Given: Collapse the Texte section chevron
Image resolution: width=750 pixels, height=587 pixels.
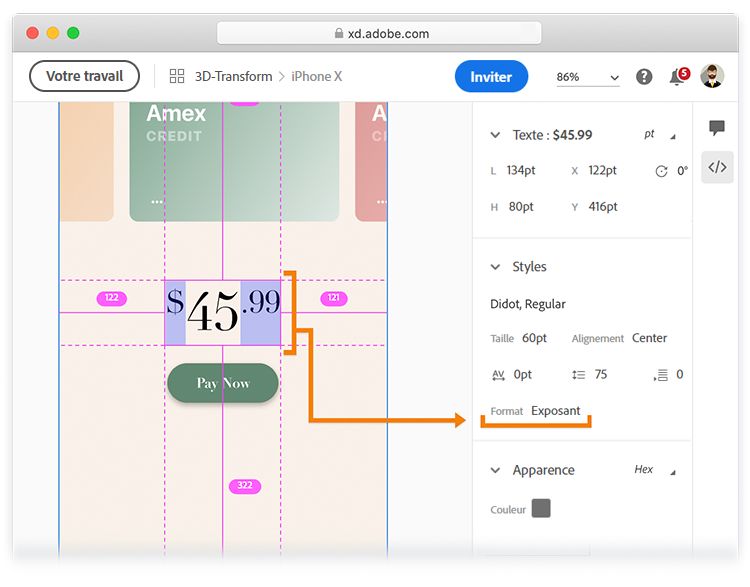Looking at the screenshot, I should pos(495,135).
